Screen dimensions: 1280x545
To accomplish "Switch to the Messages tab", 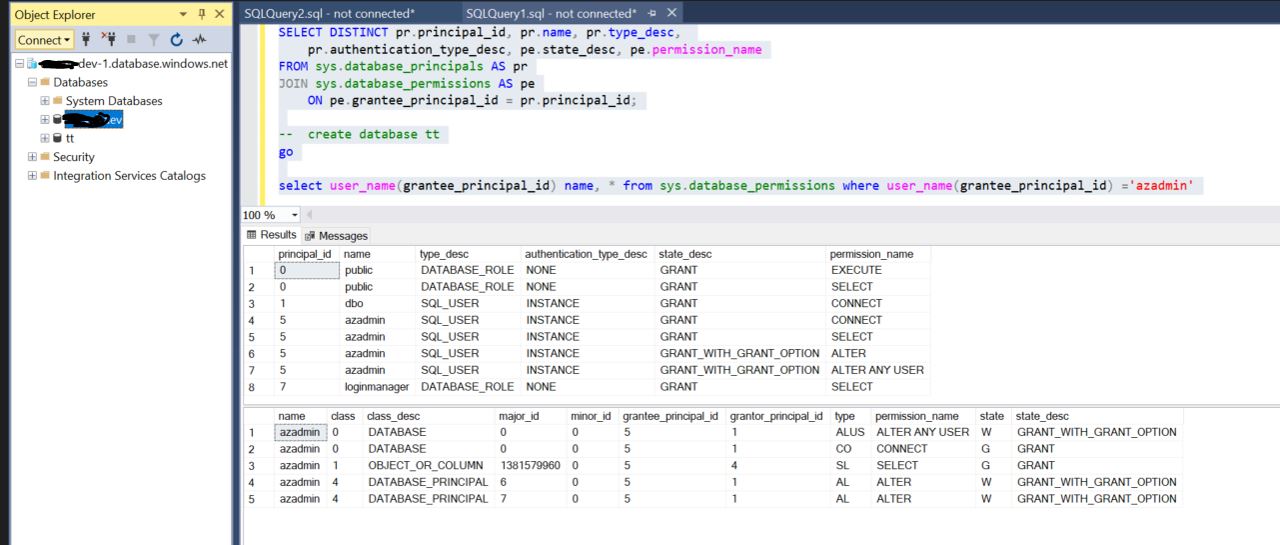I will [x=337, y=236].
